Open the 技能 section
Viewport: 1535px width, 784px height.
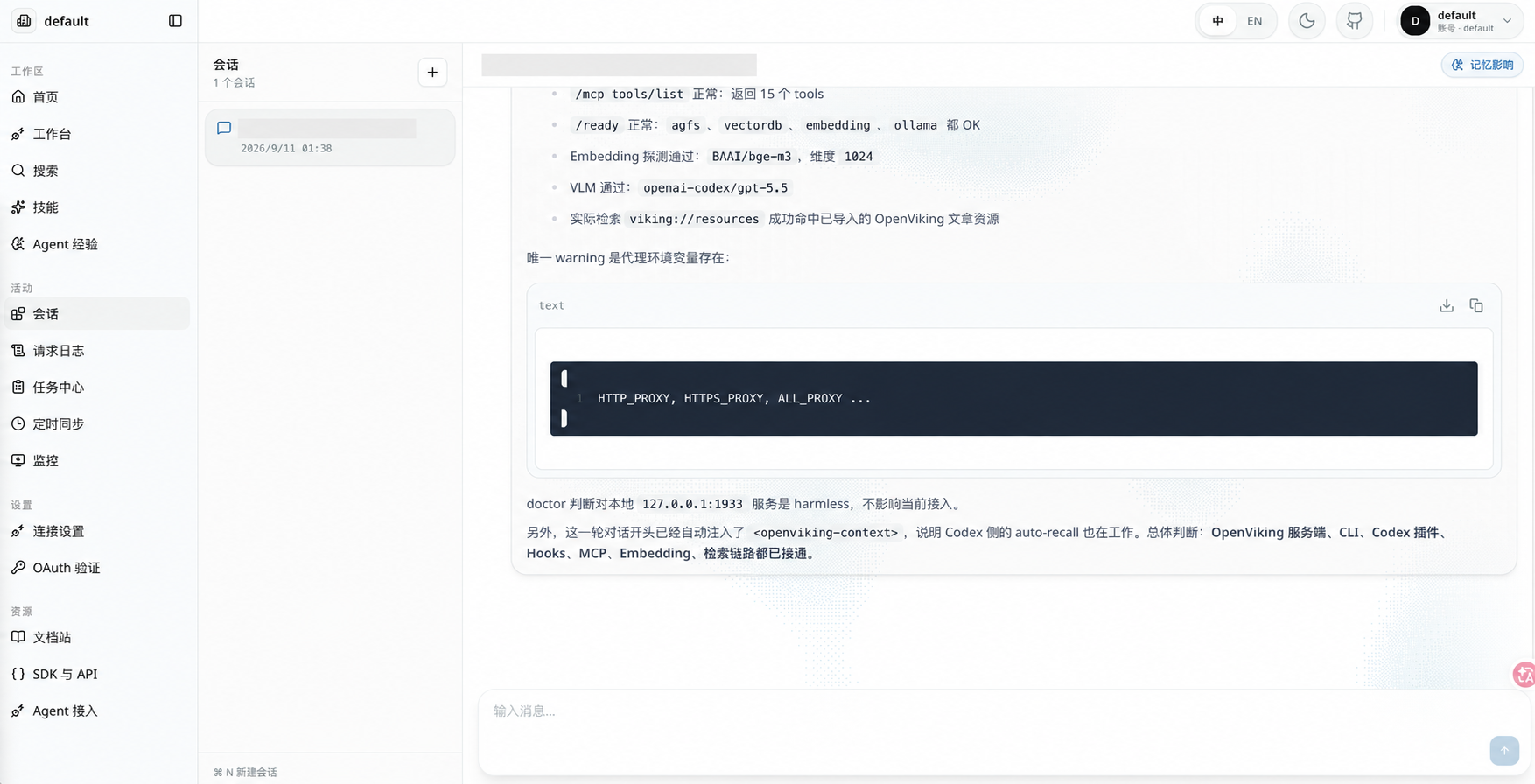pyautogui.click(x=96, y=207)
